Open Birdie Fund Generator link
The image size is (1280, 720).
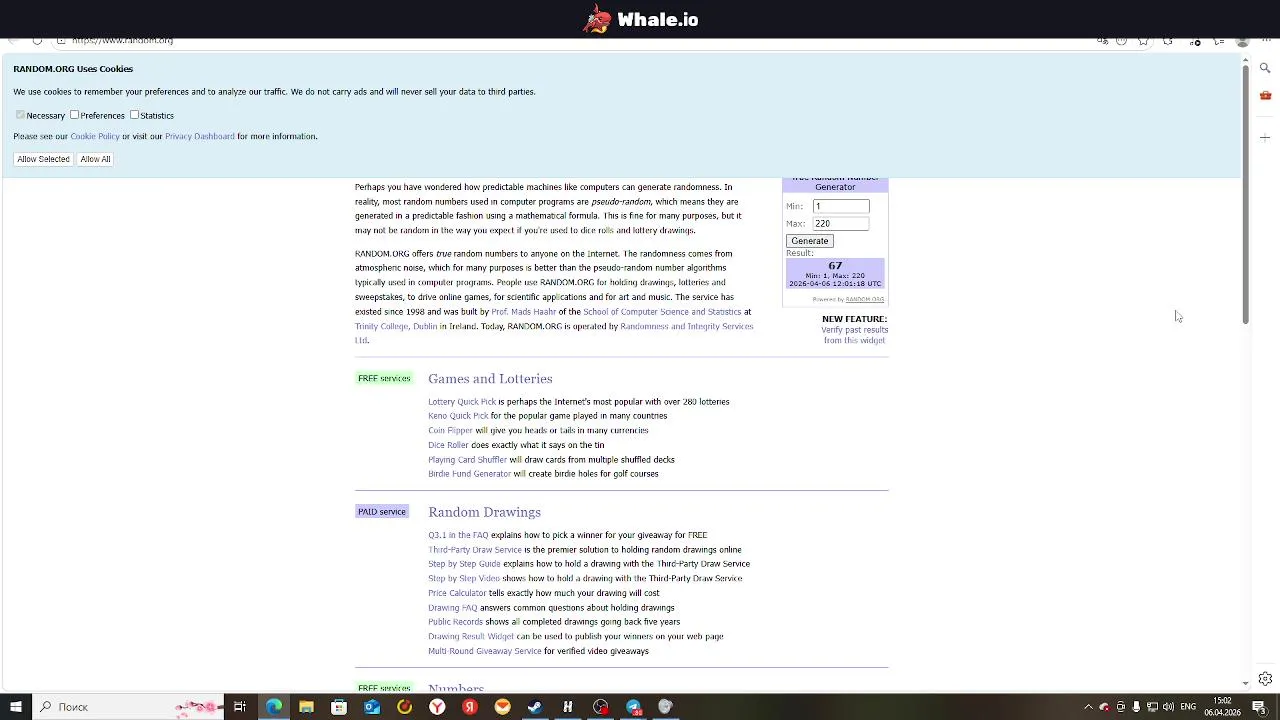(x=469, y=474)
